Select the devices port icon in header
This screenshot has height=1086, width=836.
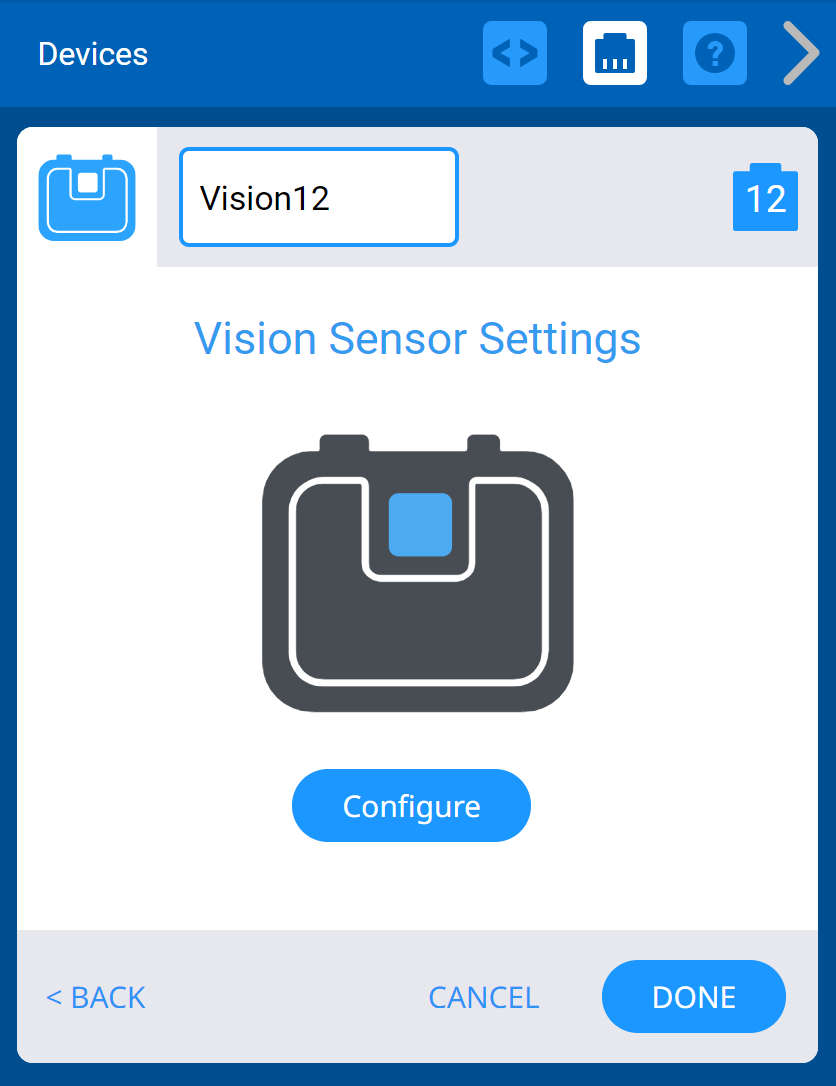click(x=615, y=53)
